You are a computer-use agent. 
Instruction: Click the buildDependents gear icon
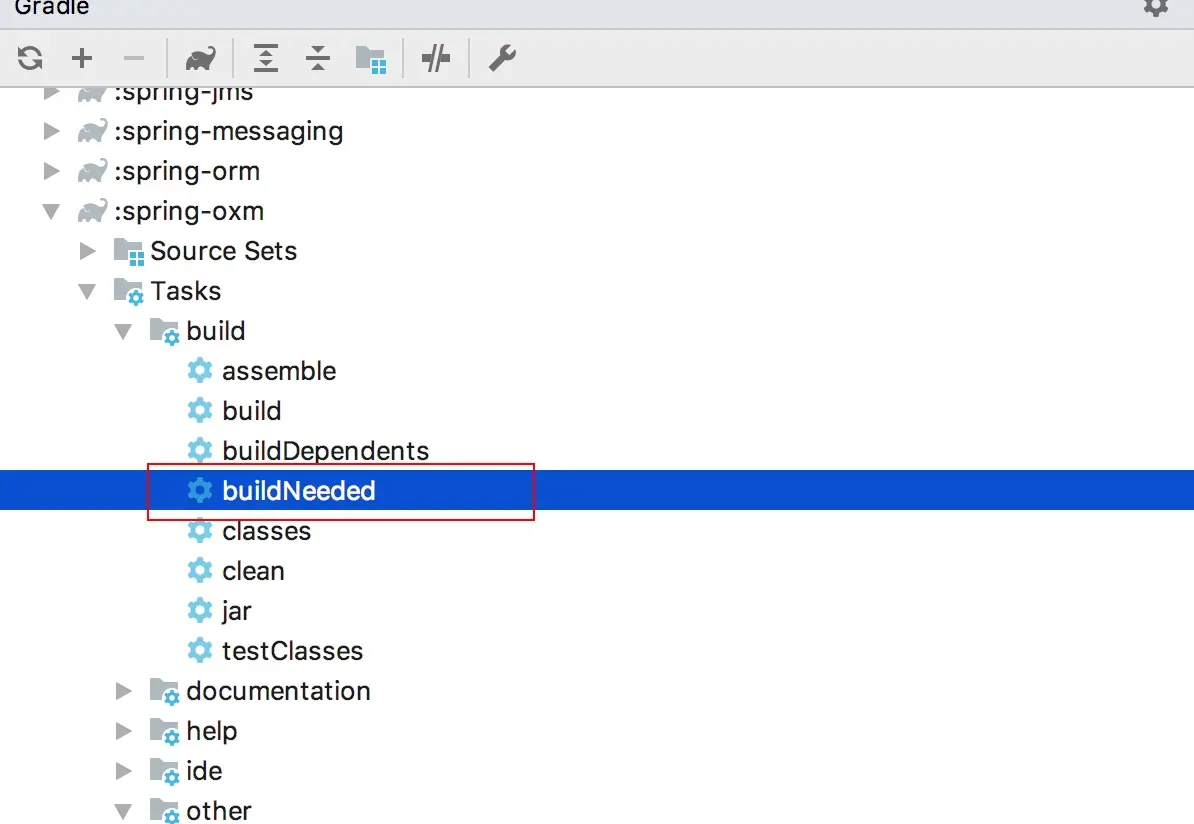pos(200,451)
